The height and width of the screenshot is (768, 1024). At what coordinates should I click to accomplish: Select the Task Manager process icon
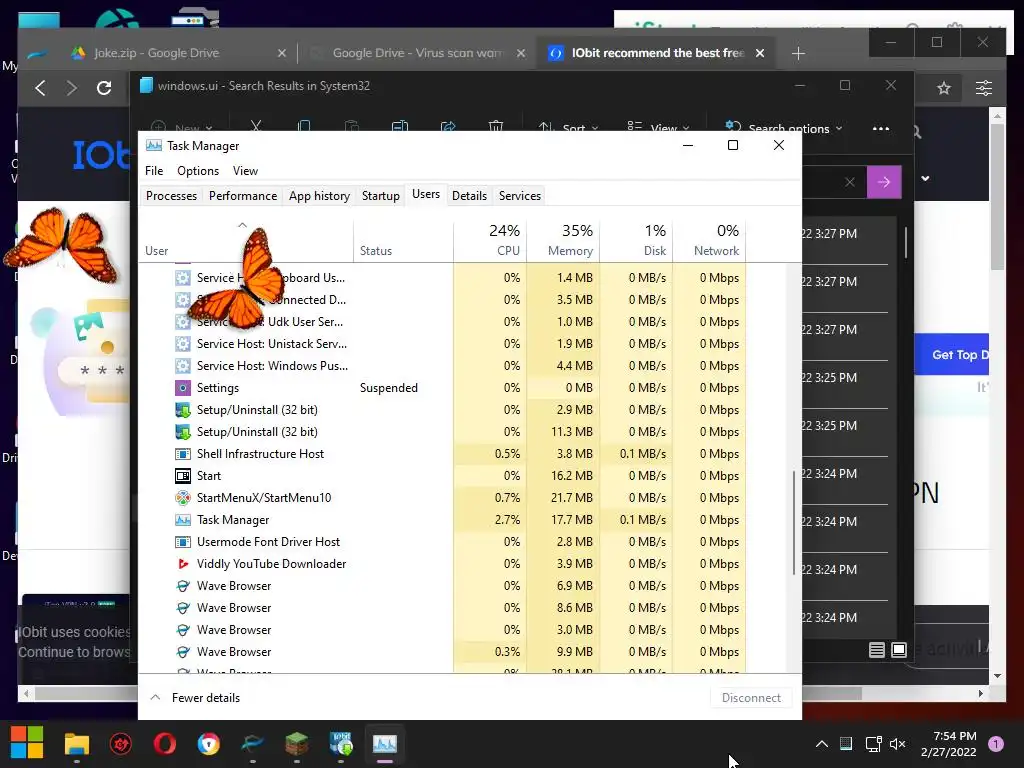183,520
